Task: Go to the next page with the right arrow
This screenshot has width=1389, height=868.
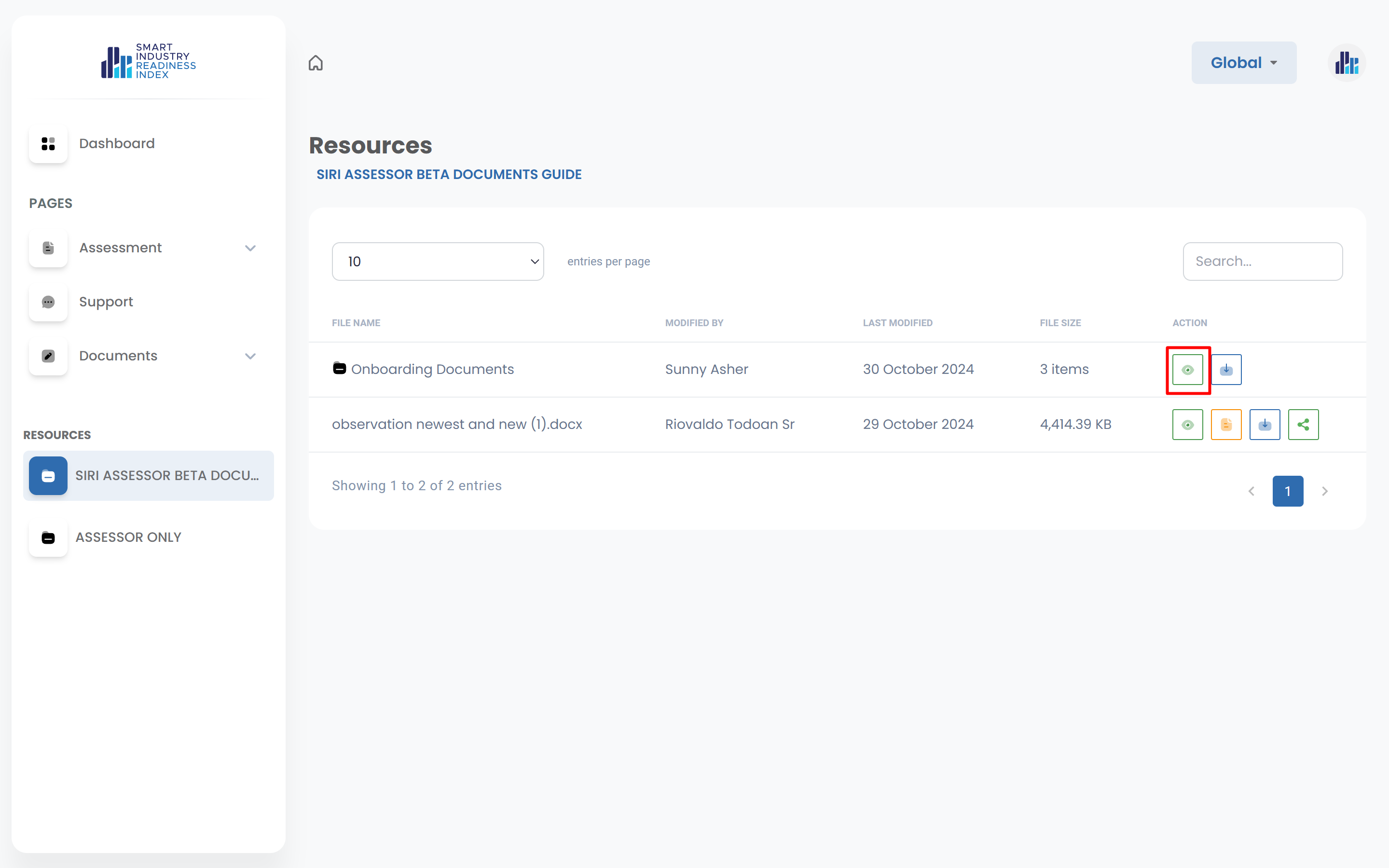Action: click(1325, 491)
